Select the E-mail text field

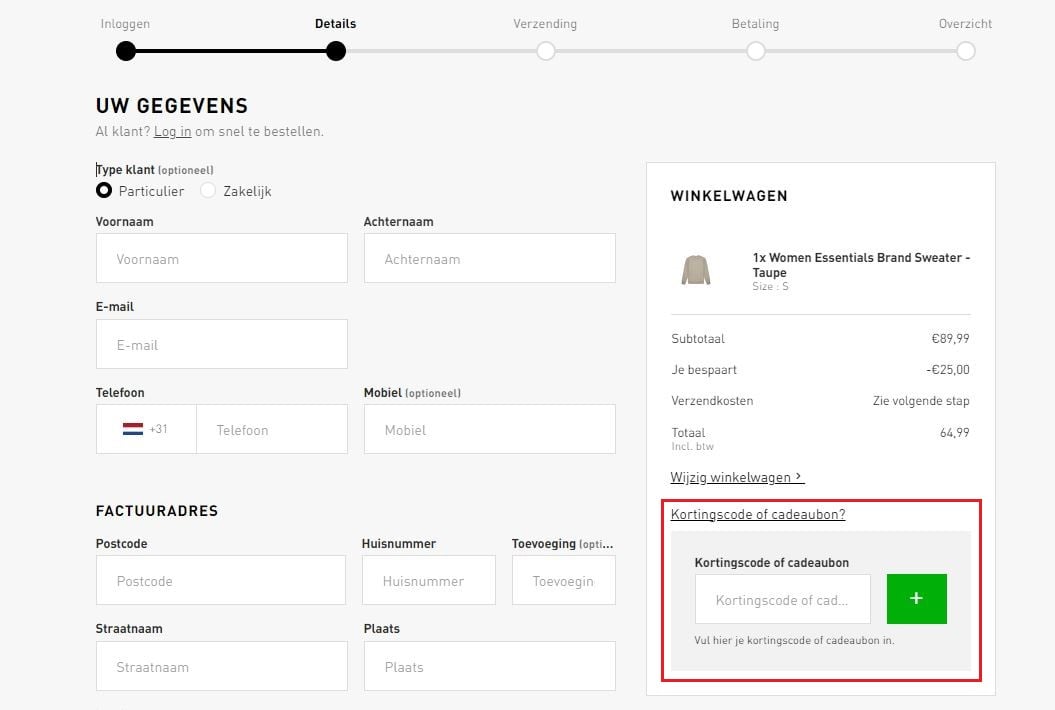point(222,345)
